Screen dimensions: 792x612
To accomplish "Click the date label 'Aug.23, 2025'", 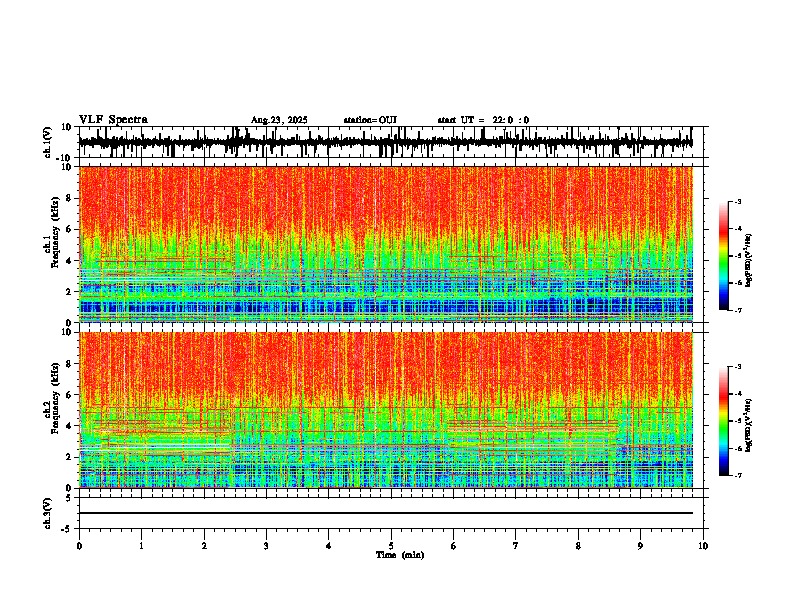I will 279,120.
